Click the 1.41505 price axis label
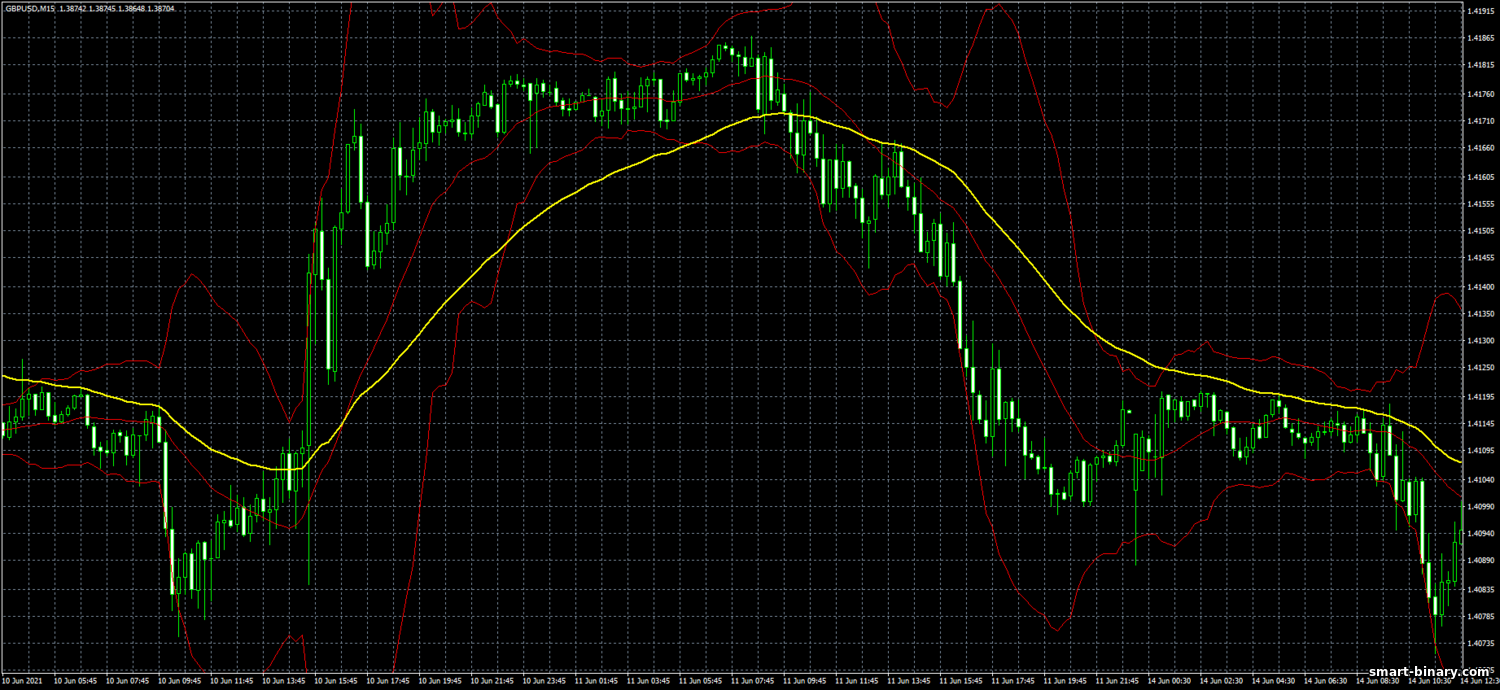 coord(1481,231)
